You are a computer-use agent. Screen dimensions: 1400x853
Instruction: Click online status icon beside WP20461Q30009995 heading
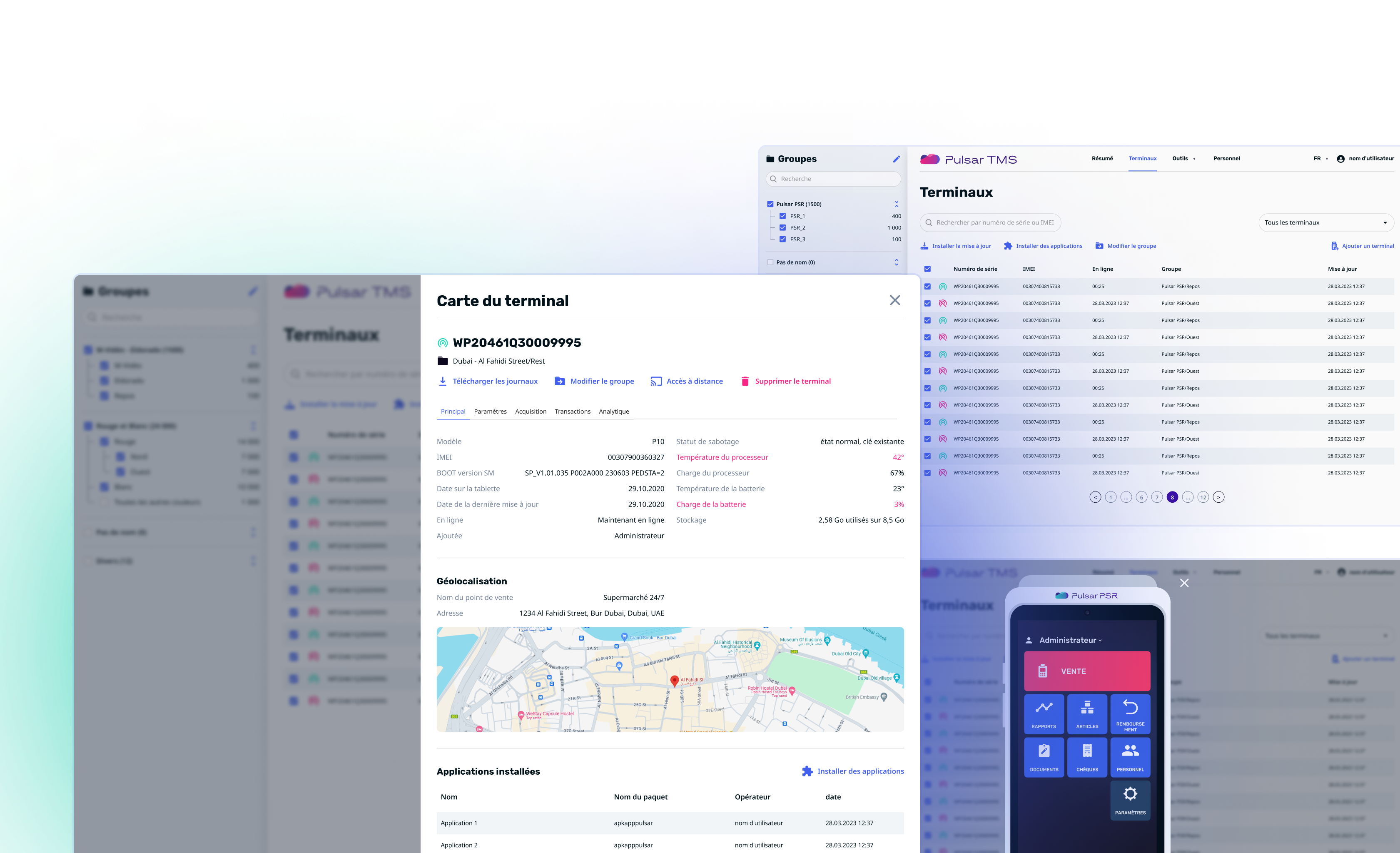(x=443, y=343)
